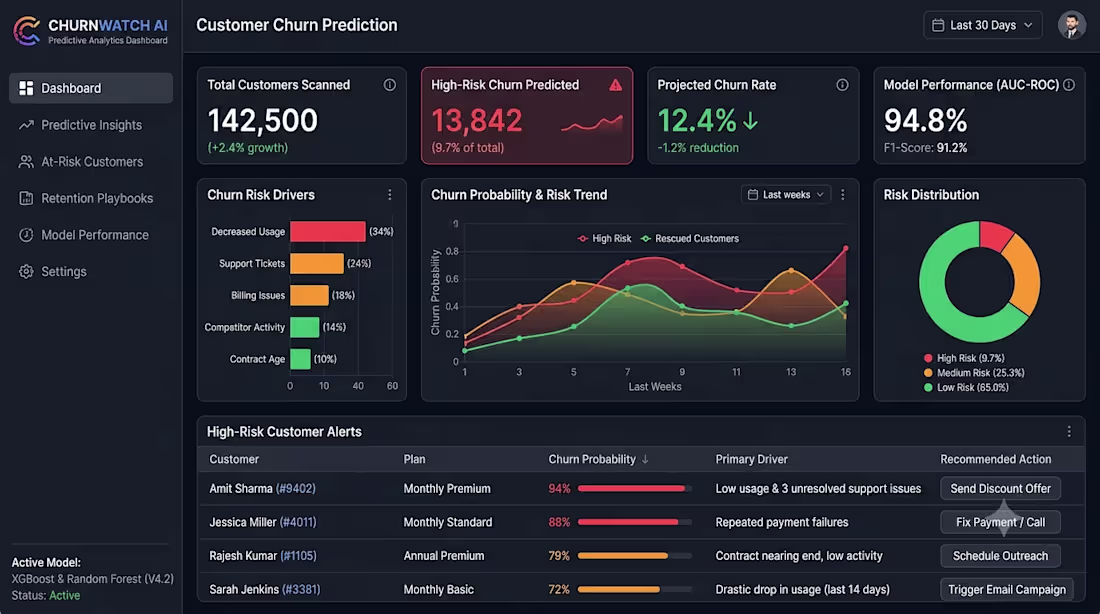
Task: Open Settings from sidebar
Action: 91,272
